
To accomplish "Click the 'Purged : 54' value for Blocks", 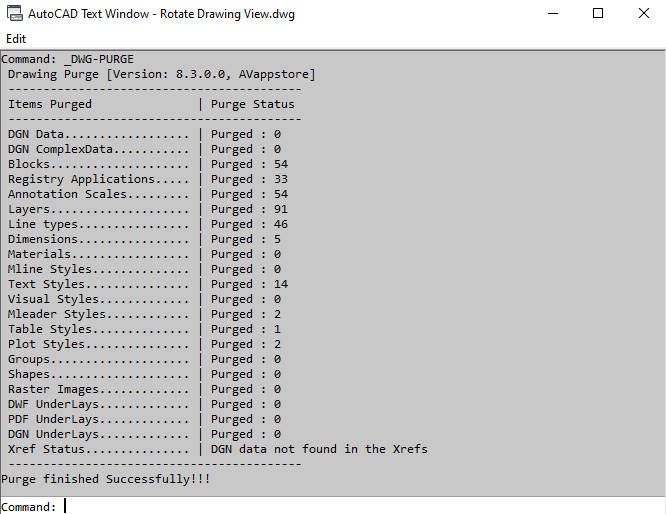I will [x=249, y=164].
